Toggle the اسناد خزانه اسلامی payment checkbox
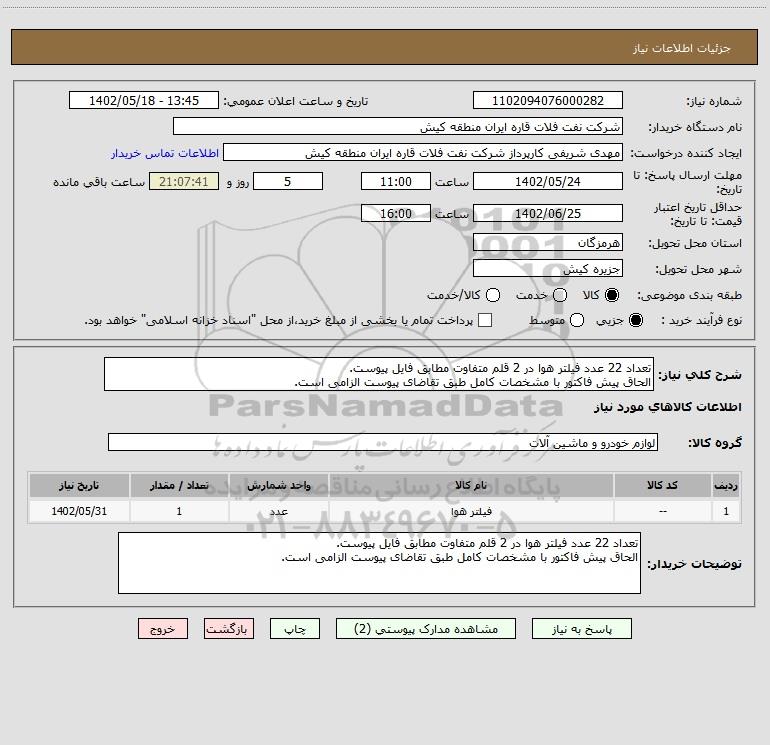This screenshot has height=745, width=770. pyautogui.click(x=485, y=320)
